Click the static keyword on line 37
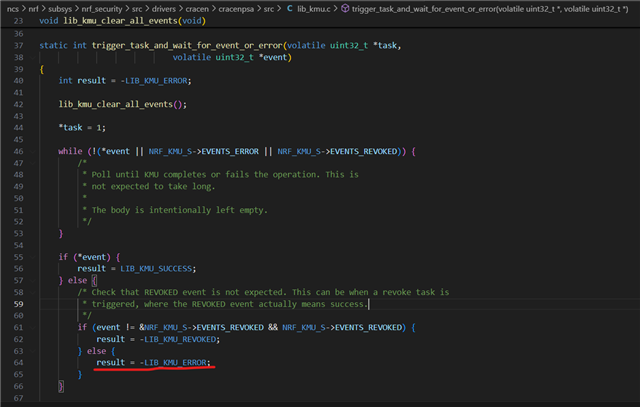640x407 pixels. coord(53,45)
